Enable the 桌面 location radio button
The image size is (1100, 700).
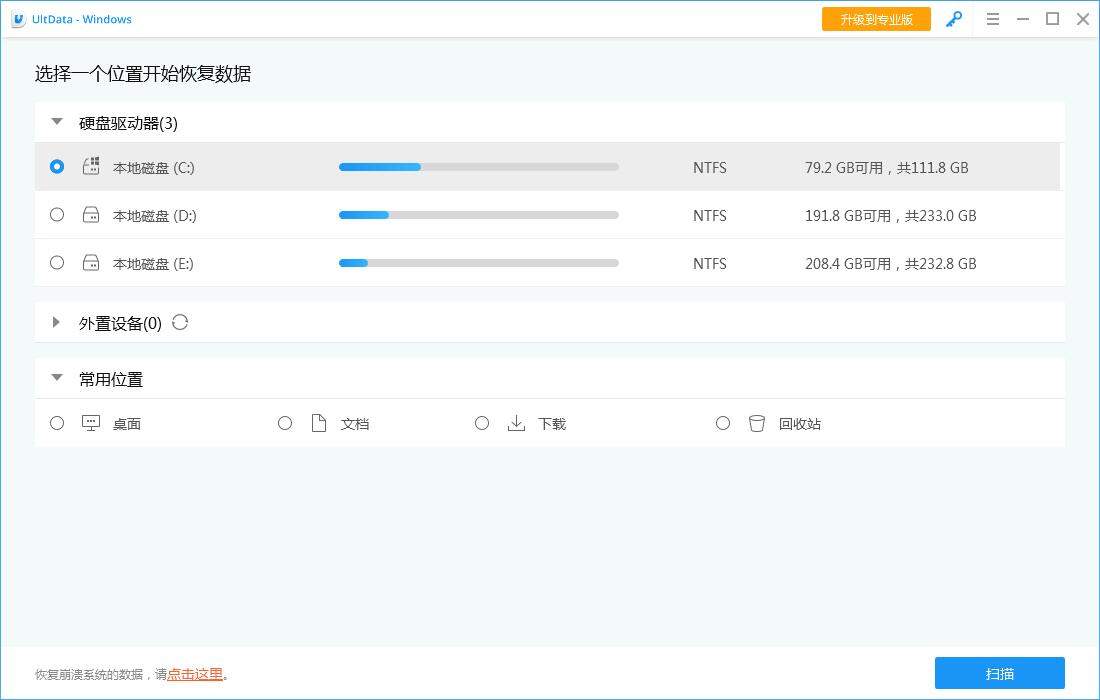[57, 423]
